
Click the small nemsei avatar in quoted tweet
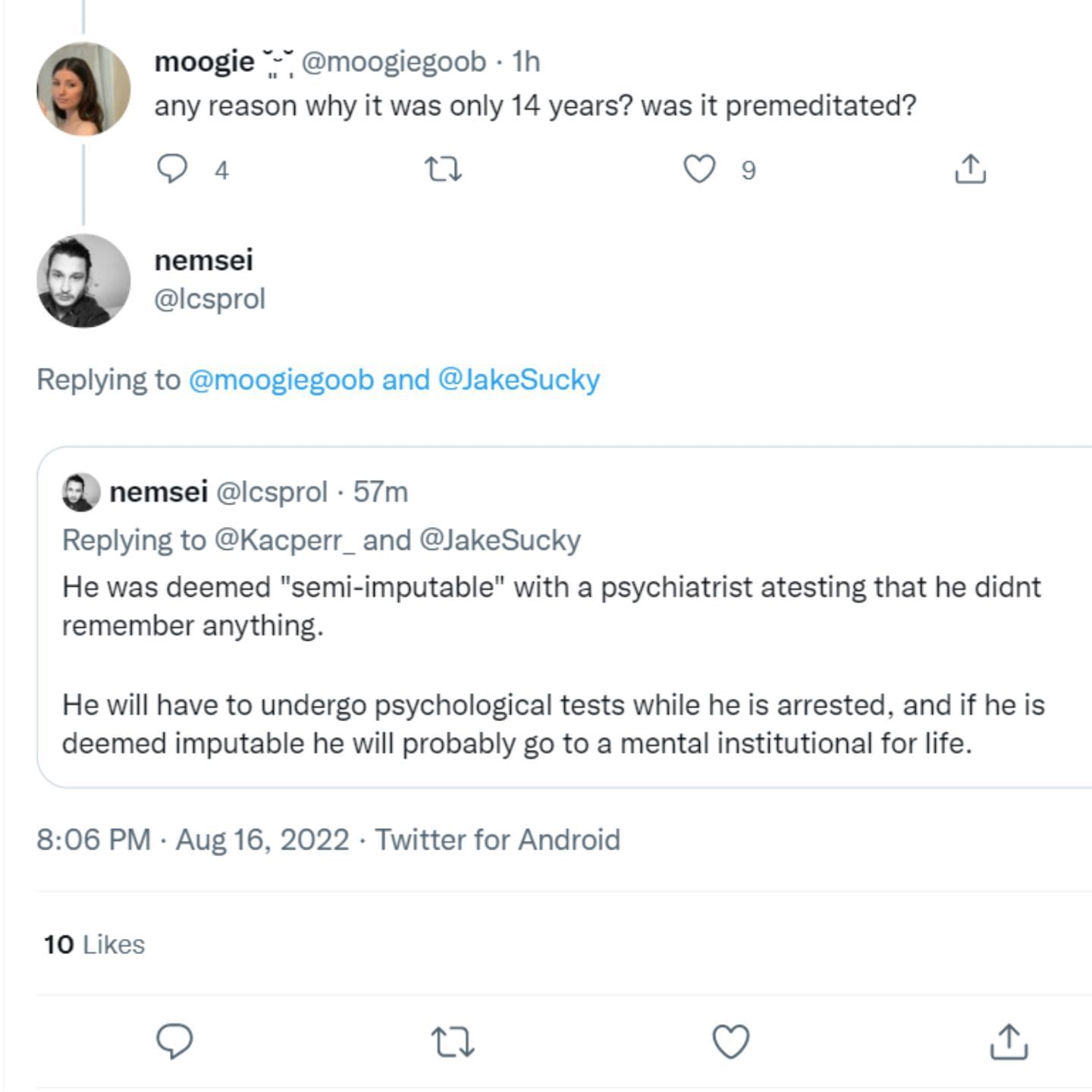click(x=80, y=492)
